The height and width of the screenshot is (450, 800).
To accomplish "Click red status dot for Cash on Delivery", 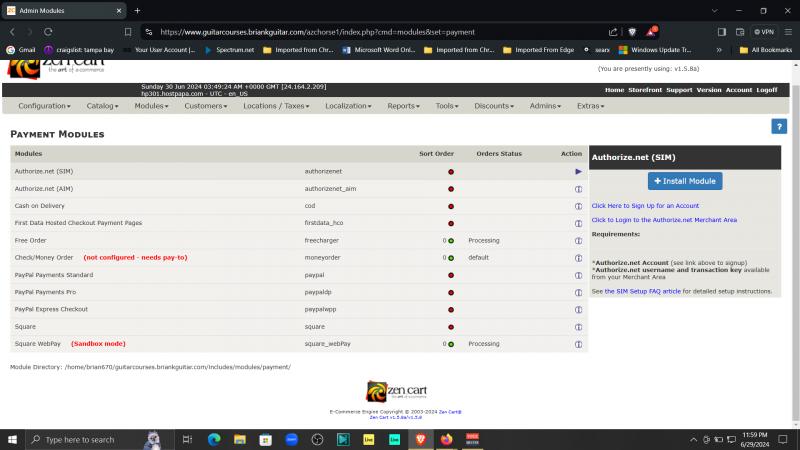I will pos(451,206).
